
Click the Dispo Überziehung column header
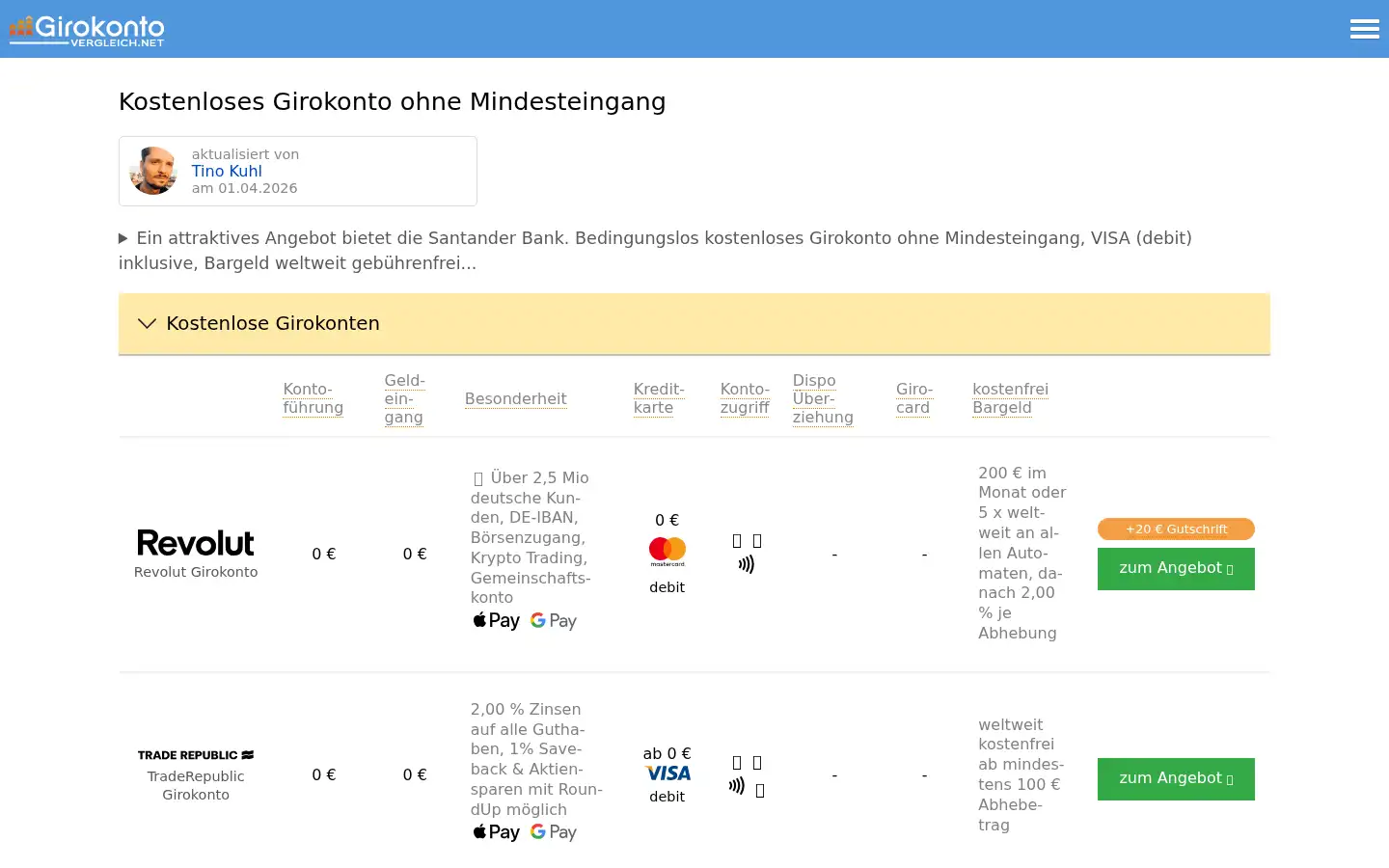coord(823,398)
